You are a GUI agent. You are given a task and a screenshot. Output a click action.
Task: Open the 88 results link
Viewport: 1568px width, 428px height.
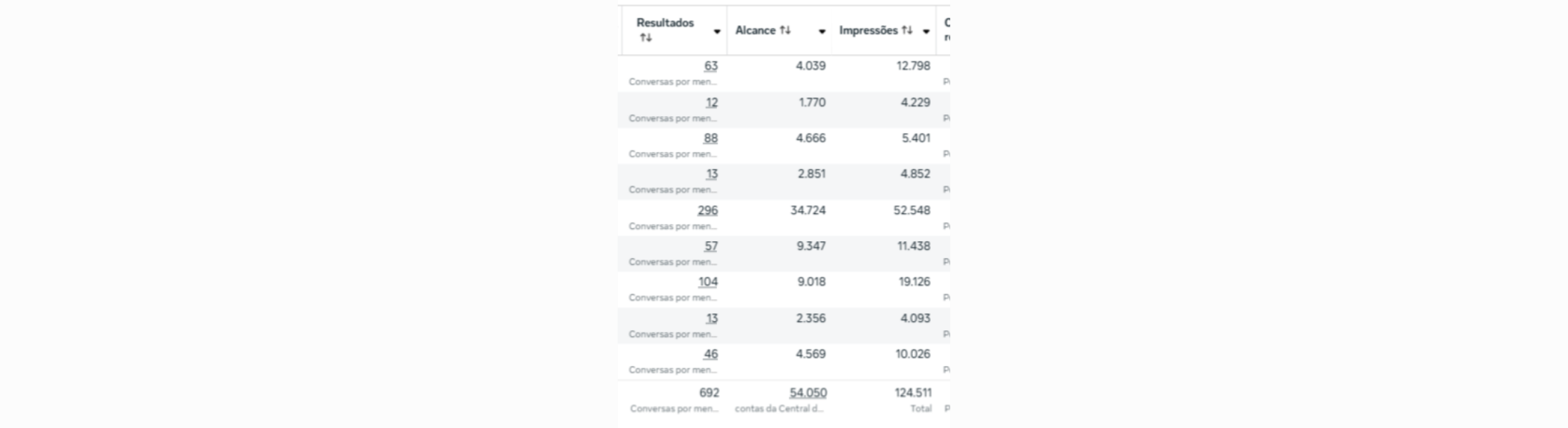(x=711, y=138)
